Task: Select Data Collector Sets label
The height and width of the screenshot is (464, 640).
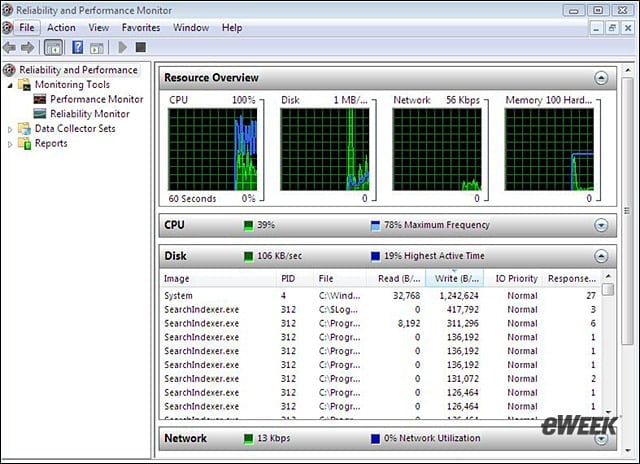Action: pyautogui.click(x=75, y=129)
